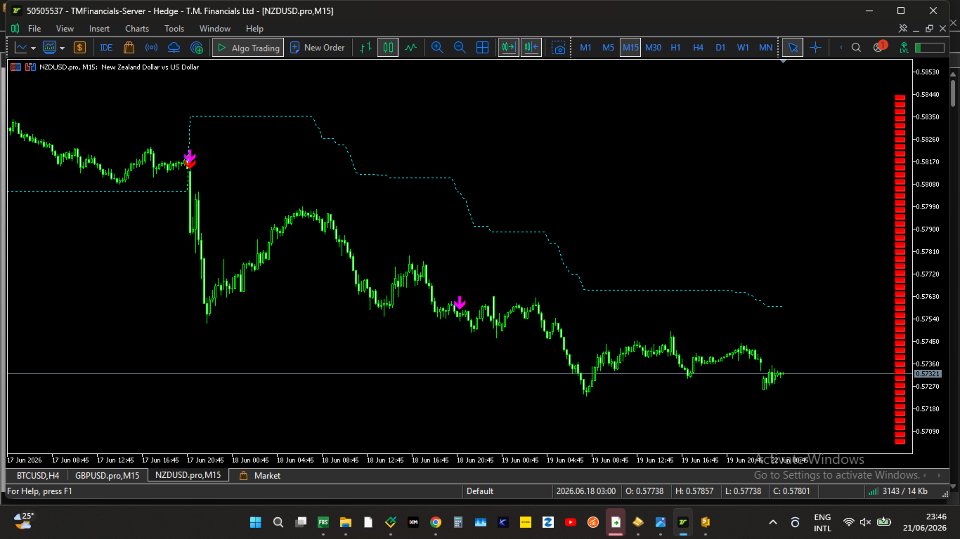
Task: Open the Help menu
Action: pos(255,28)
